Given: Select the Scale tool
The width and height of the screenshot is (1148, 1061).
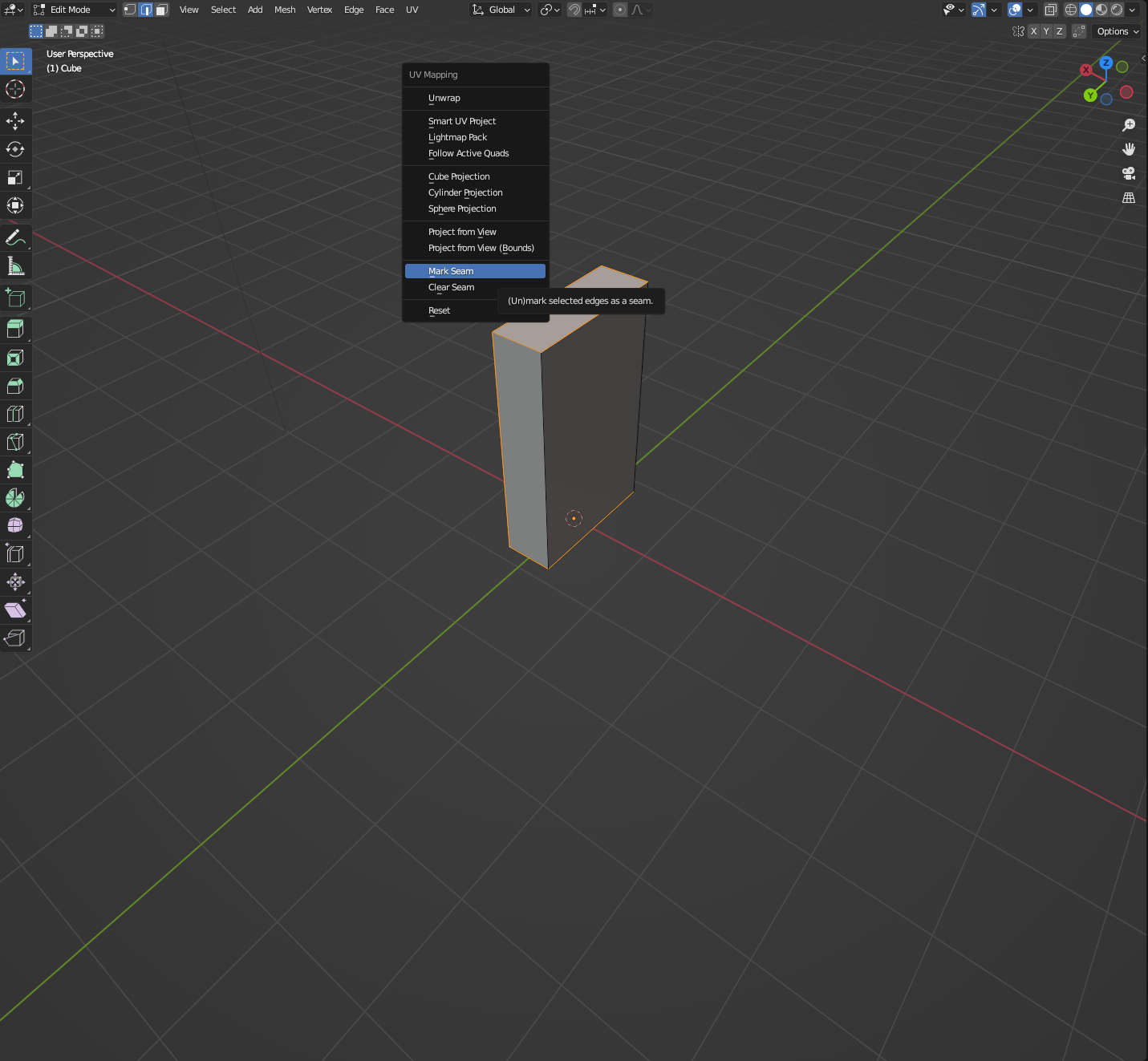Looking at the screenshot, I should (15, 177).
